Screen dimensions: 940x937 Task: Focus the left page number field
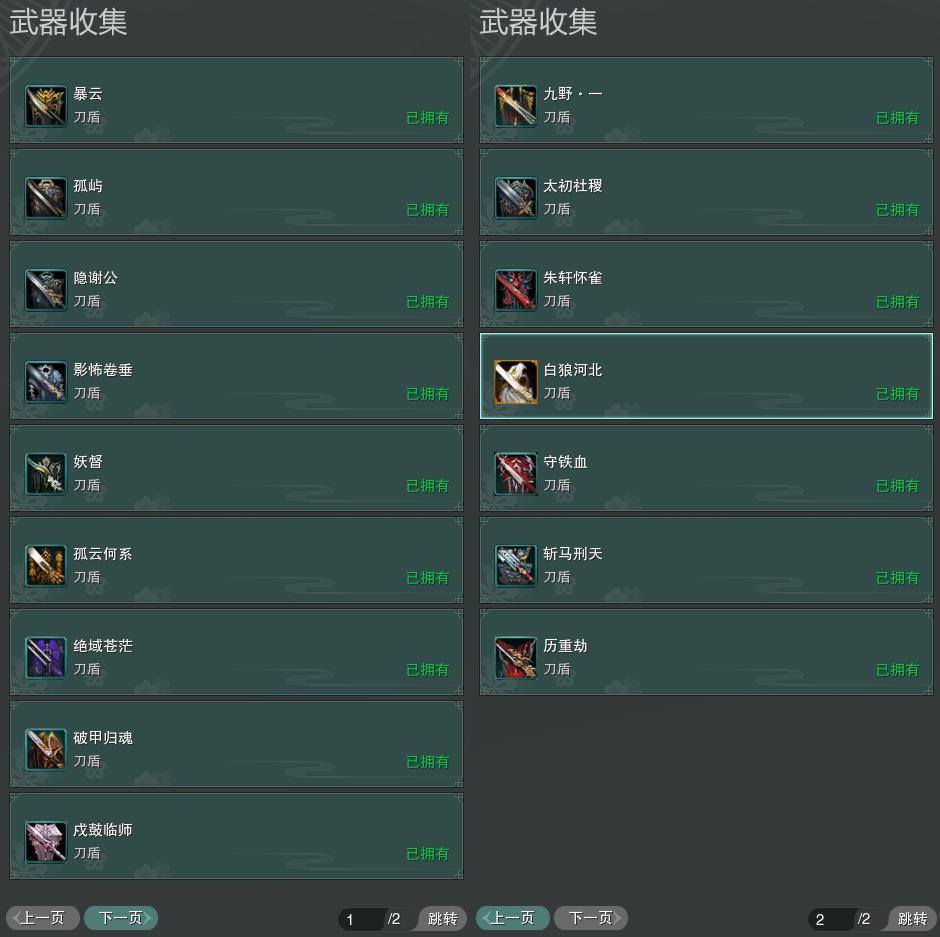click(x=361, y=919)
